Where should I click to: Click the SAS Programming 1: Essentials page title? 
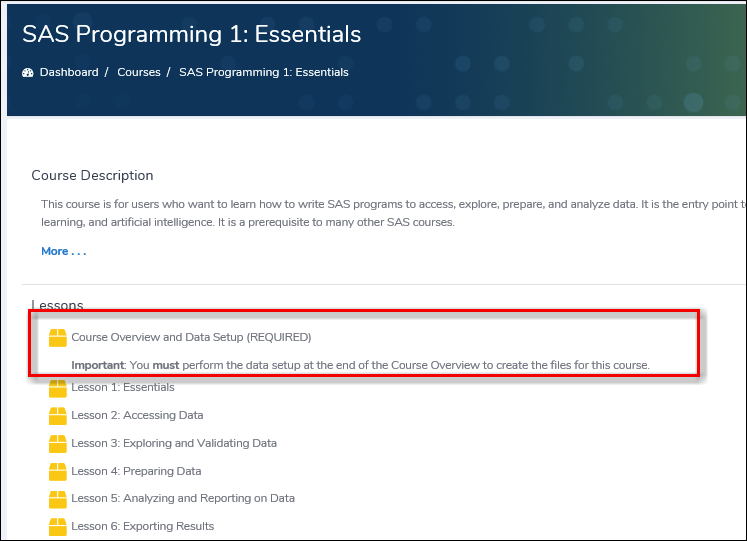pos(191,34)
